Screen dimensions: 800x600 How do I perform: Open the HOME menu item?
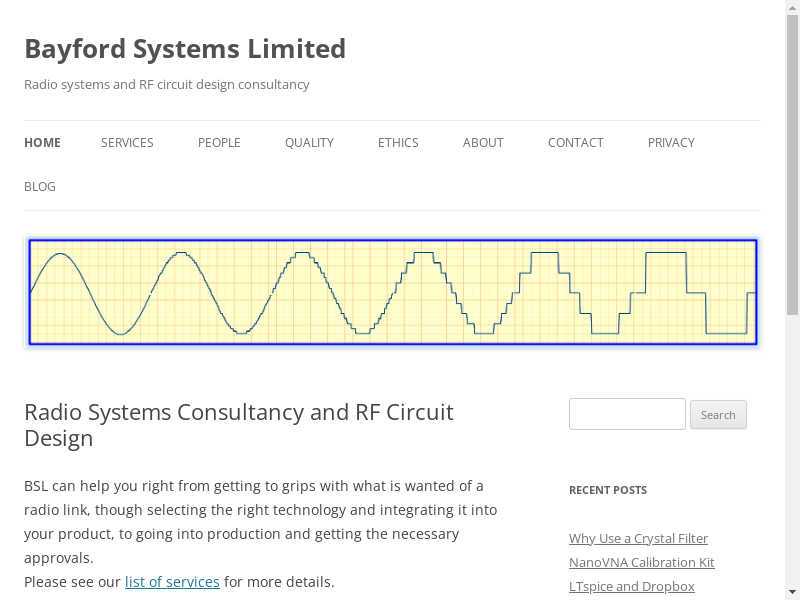click(42, 142)
